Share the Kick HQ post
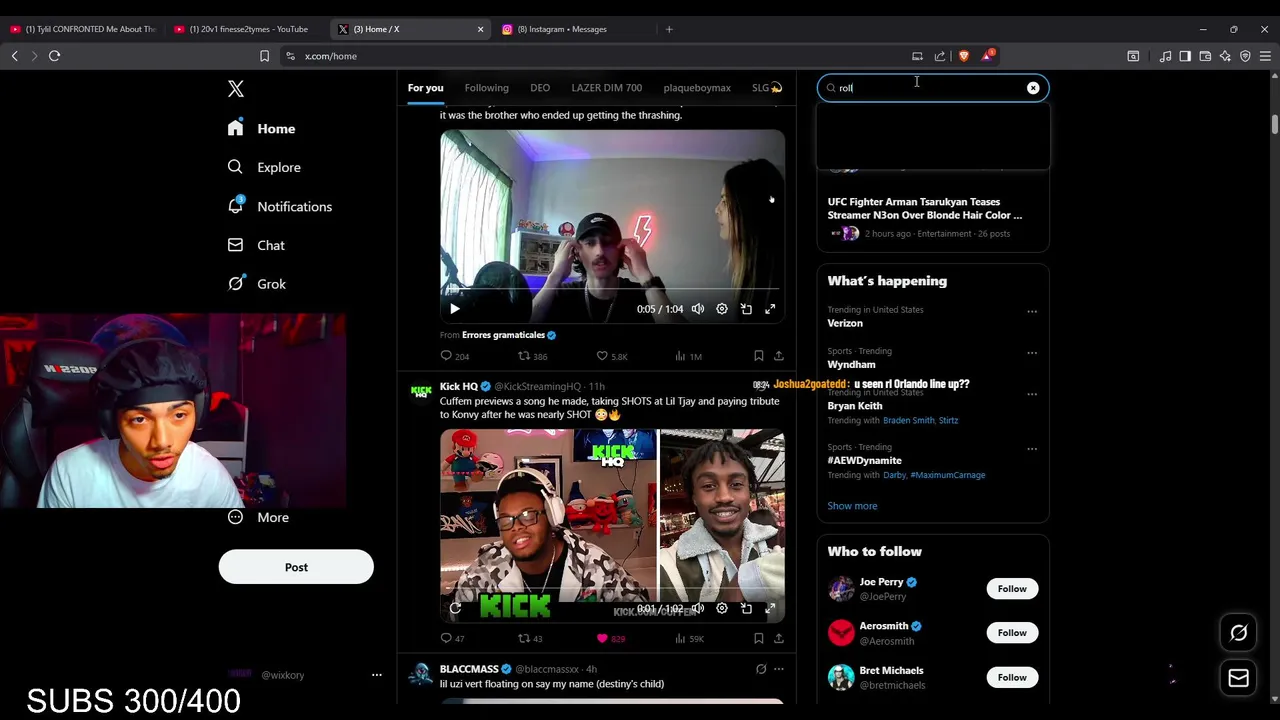1280x720 pixels. [x=779, y=638]
